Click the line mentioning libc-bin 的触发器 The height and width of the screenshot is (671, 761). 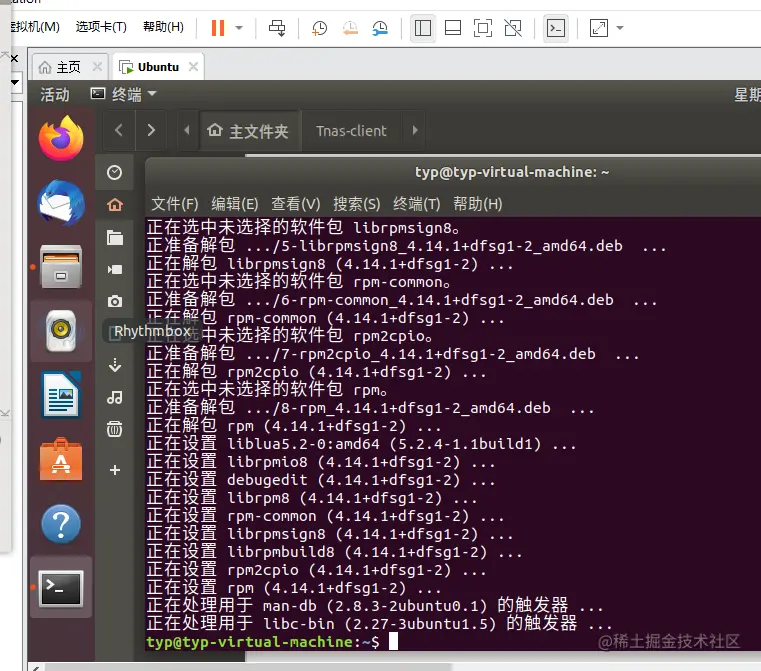380,623
